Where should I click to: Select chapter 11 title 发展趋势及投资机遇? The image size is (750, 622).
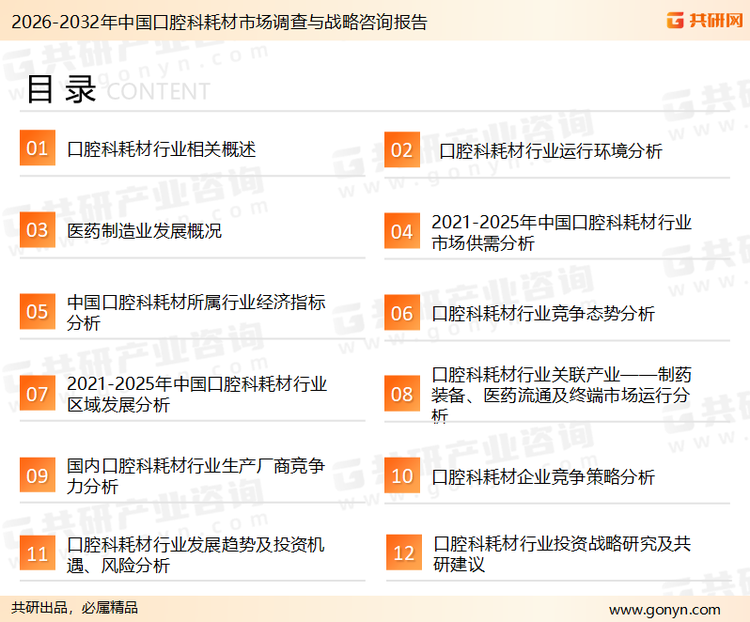point(196,555)
